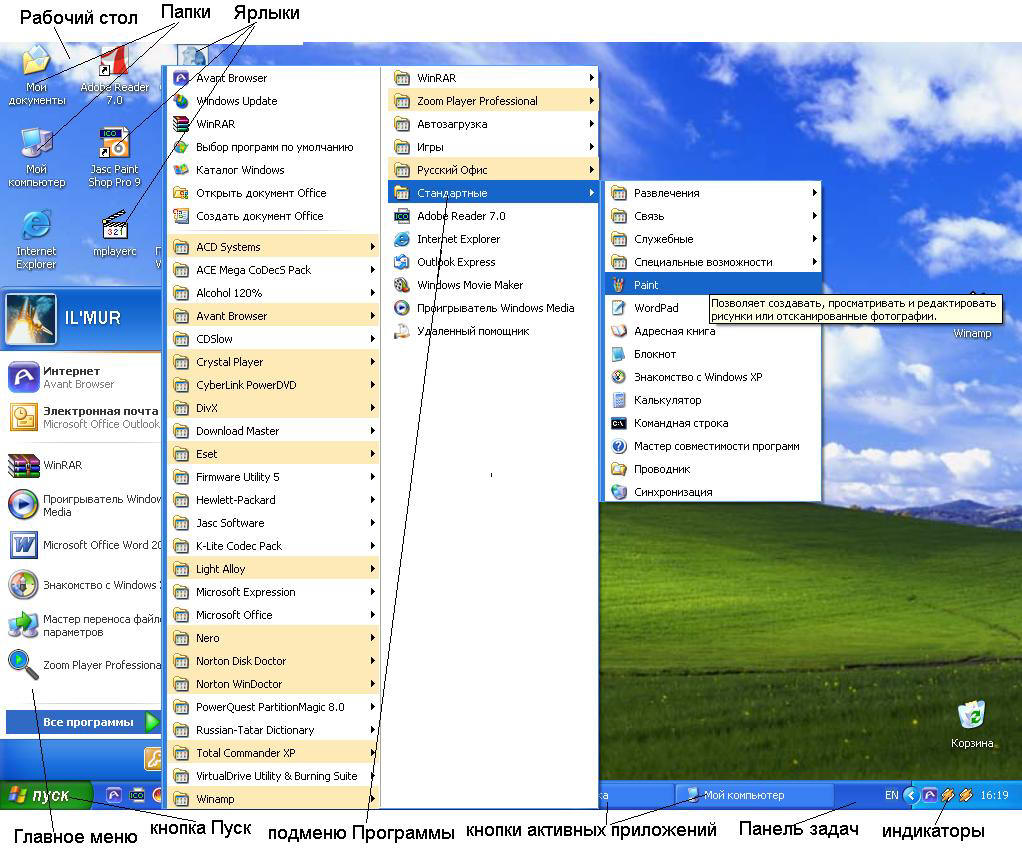
Task: Open the Crystal Player menu entry
Action: tap(274, 362)
